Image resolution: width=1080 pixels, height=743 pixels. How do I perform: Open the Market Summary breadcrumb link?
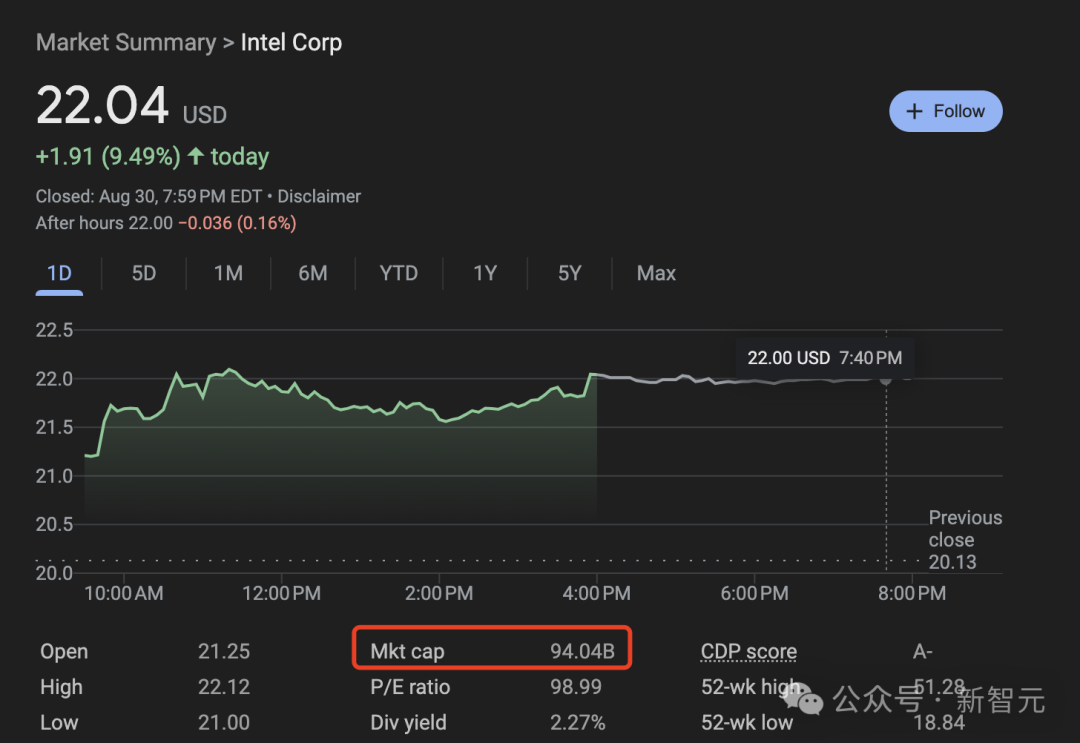(x=126, y=43)
